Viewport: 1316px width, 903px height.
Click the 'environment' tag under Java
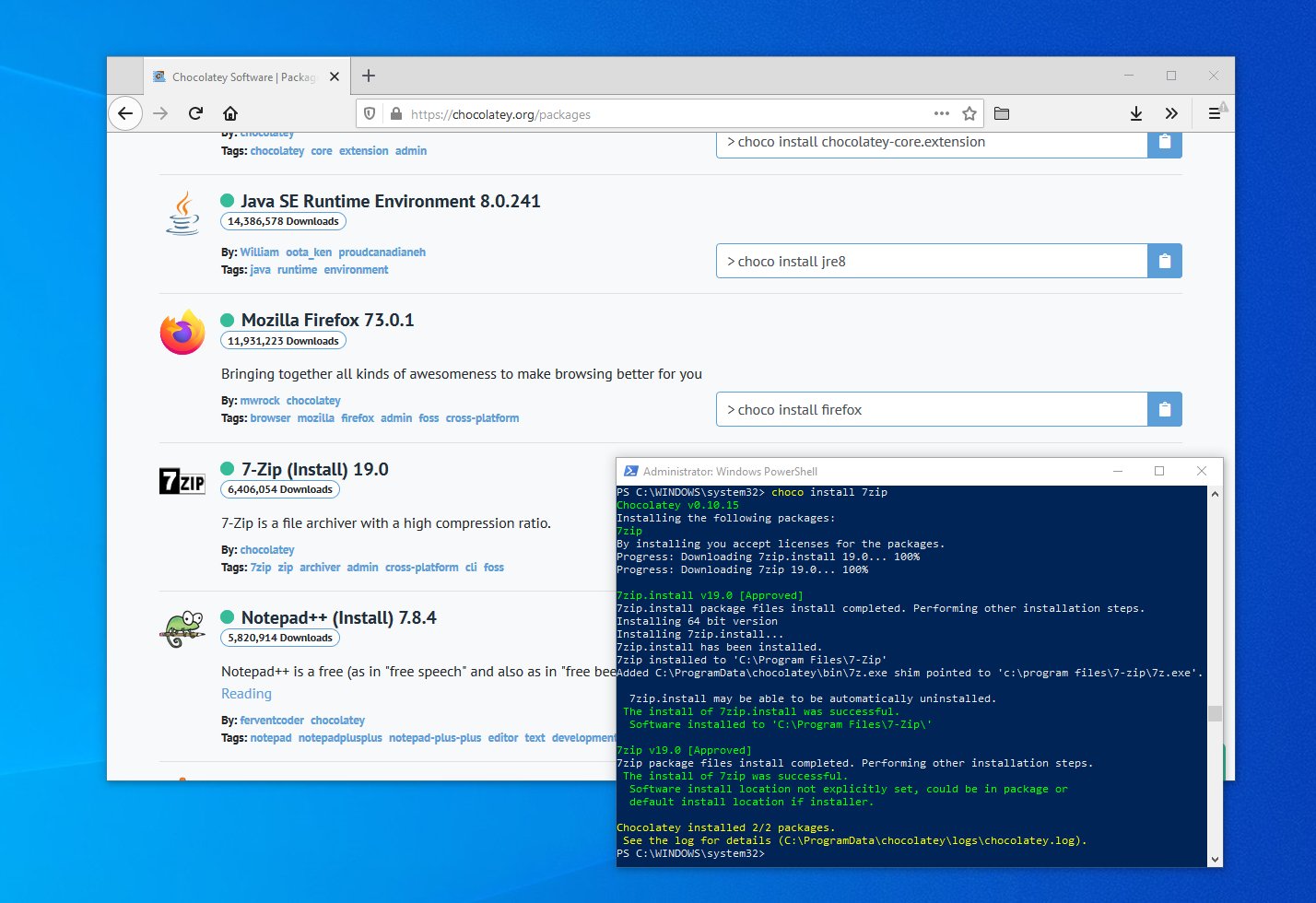tap(356, 269)
